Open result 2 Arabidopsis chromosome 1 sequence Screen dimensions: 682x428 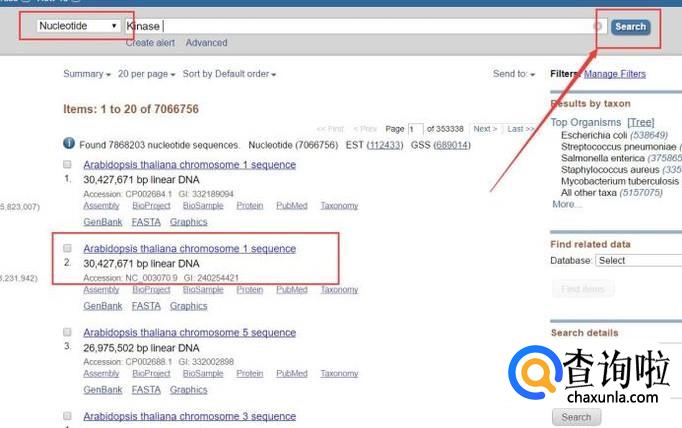190,249
